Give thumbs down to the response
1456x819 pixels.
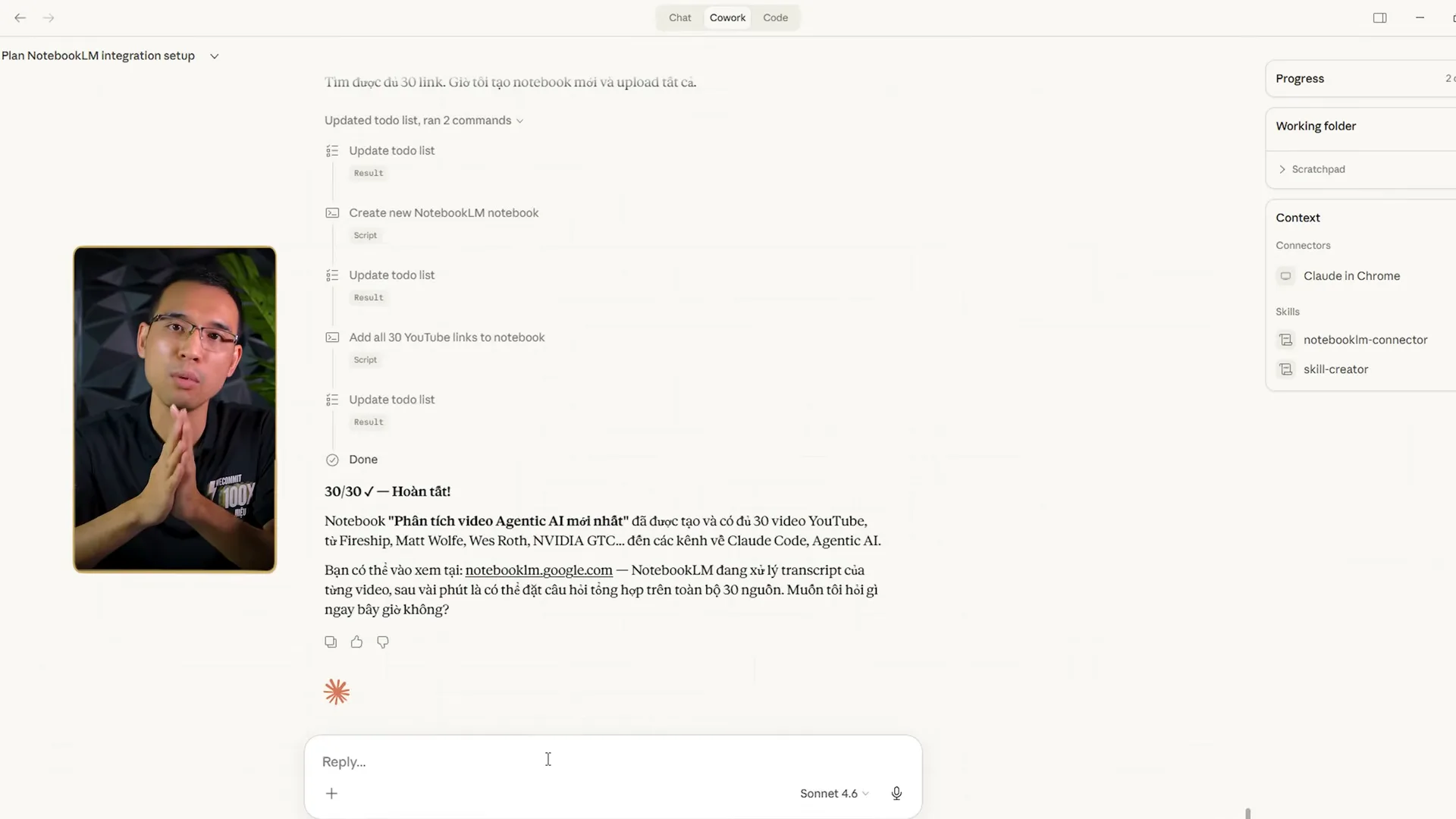pyautogui.click(x=383, y=642)
